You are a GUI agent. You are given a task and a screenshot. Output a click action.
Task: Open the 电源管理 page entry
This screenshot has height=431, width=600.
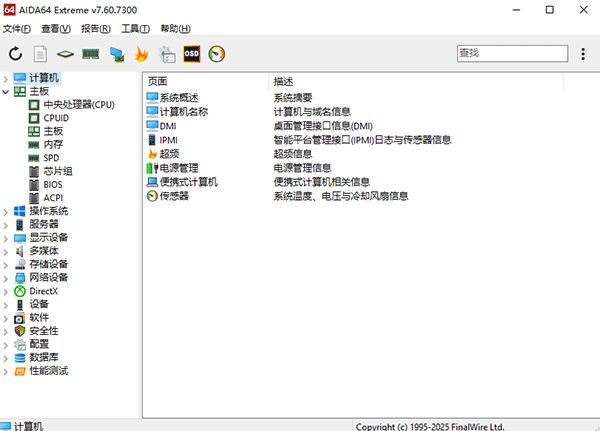(179, 168)
